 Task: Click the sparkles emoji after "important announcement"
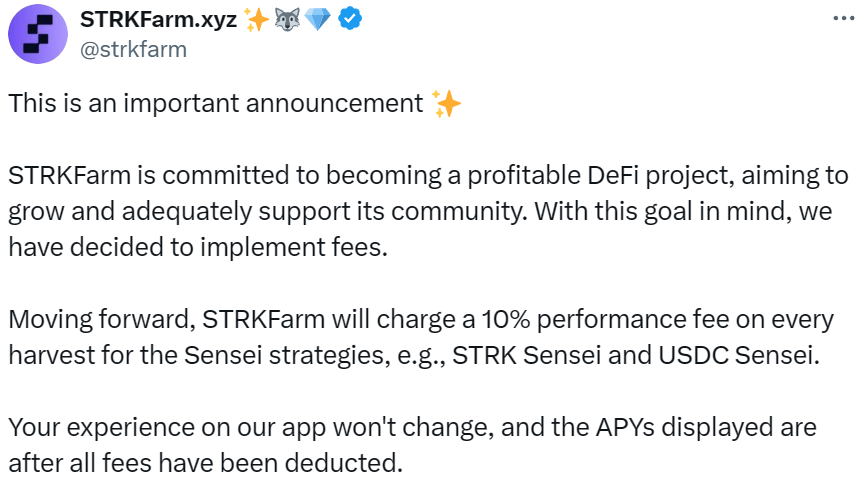[x=446, y=104]
